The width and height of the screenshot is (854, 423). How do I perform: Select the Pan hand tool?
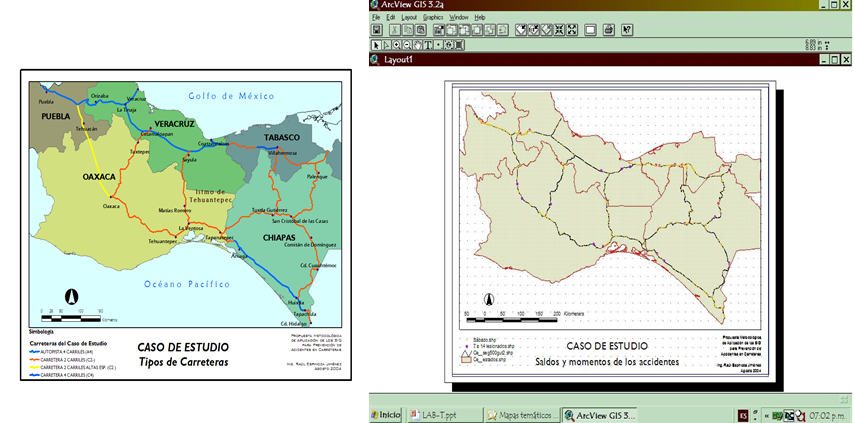click(x=417, y=45)
